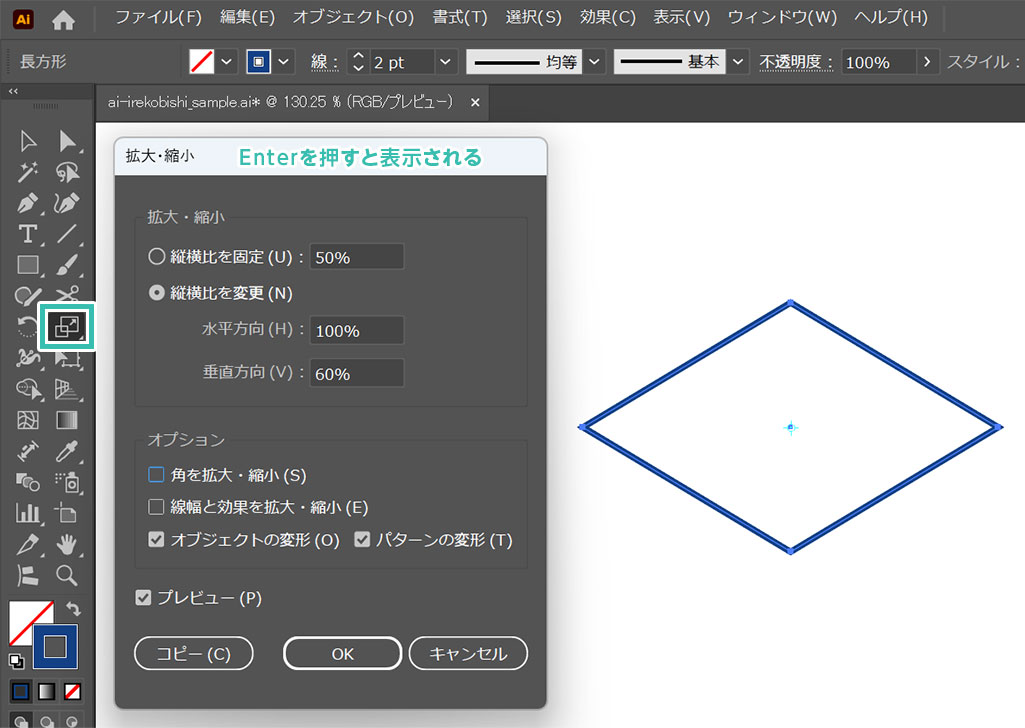
Task: Open the オブジェクト(O) menu
Action: pyautogui.click(x=353, y=18)
